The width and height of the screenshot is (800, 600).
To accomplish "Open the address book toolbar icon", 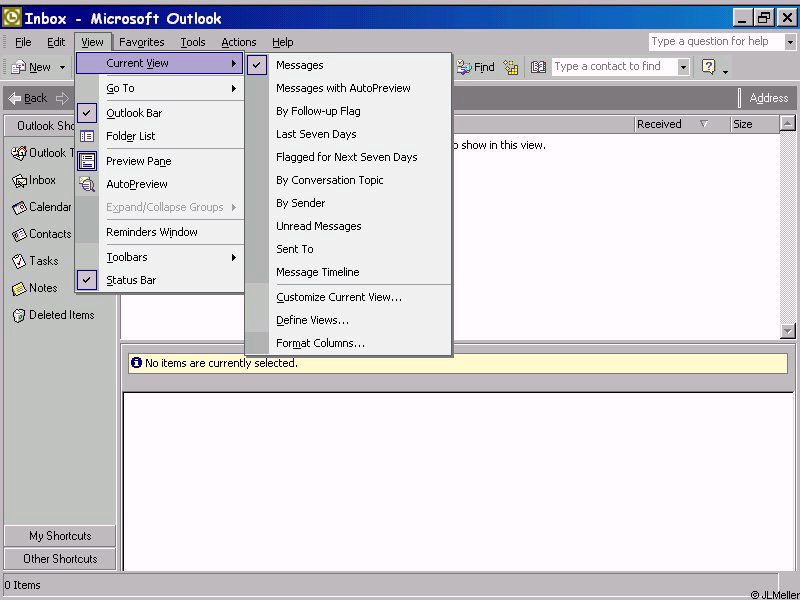I will [x=538, y=67].
